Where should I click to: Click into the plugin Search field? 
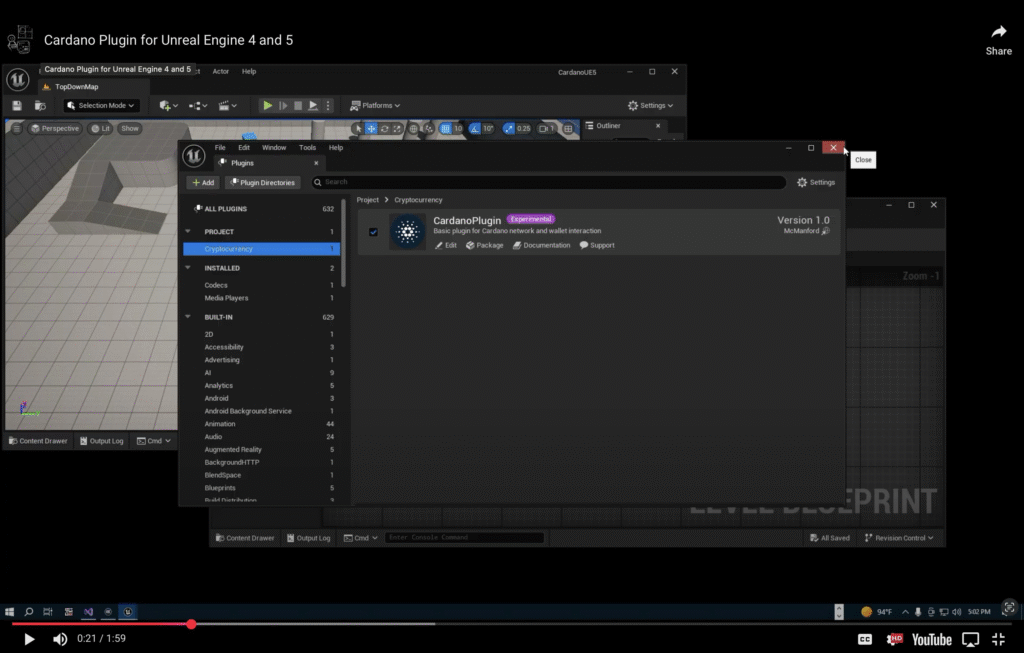tap(549, 182)
